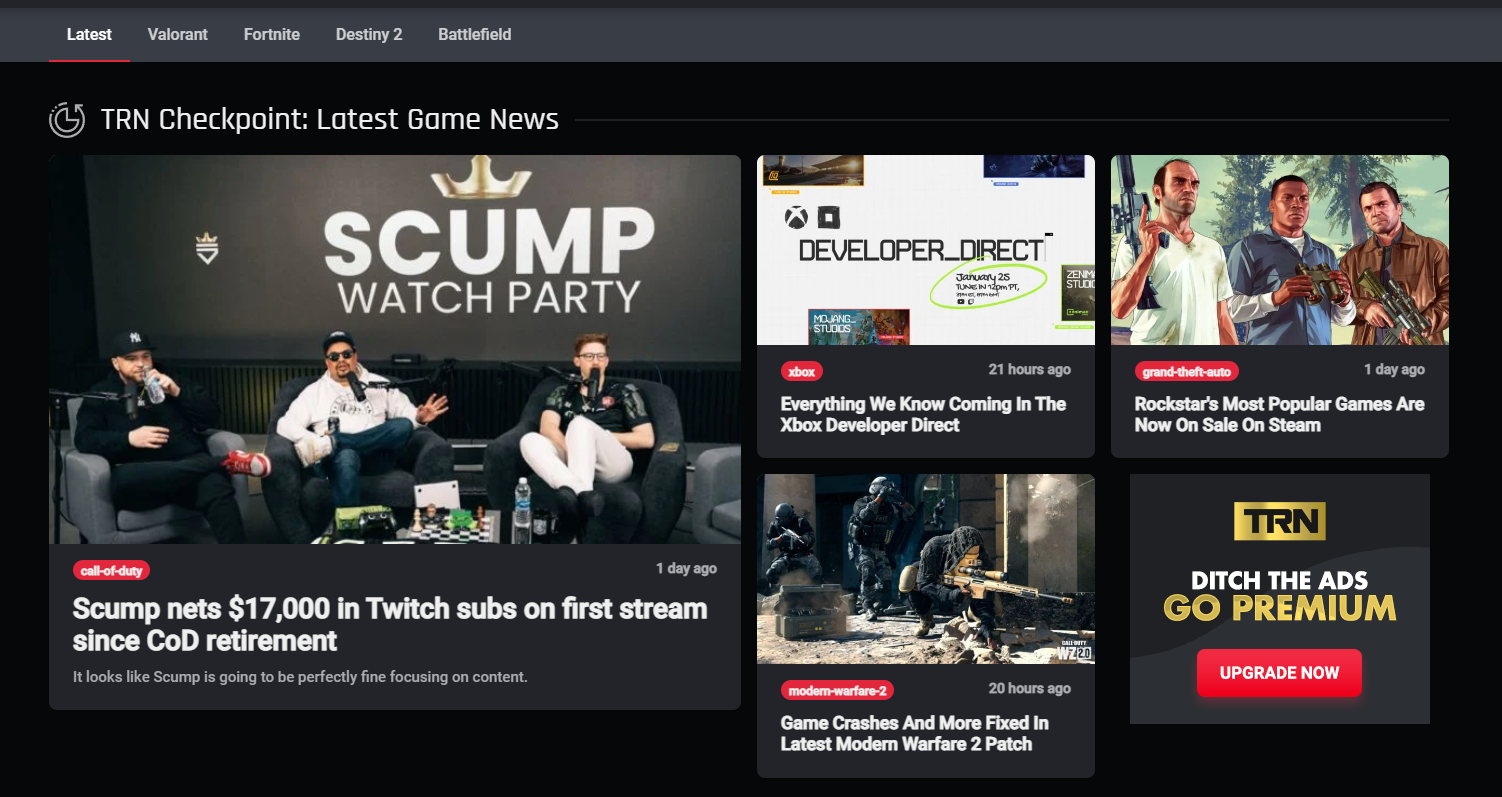Click the '20 hours ago' timestamp

(x=1030, y=688)
